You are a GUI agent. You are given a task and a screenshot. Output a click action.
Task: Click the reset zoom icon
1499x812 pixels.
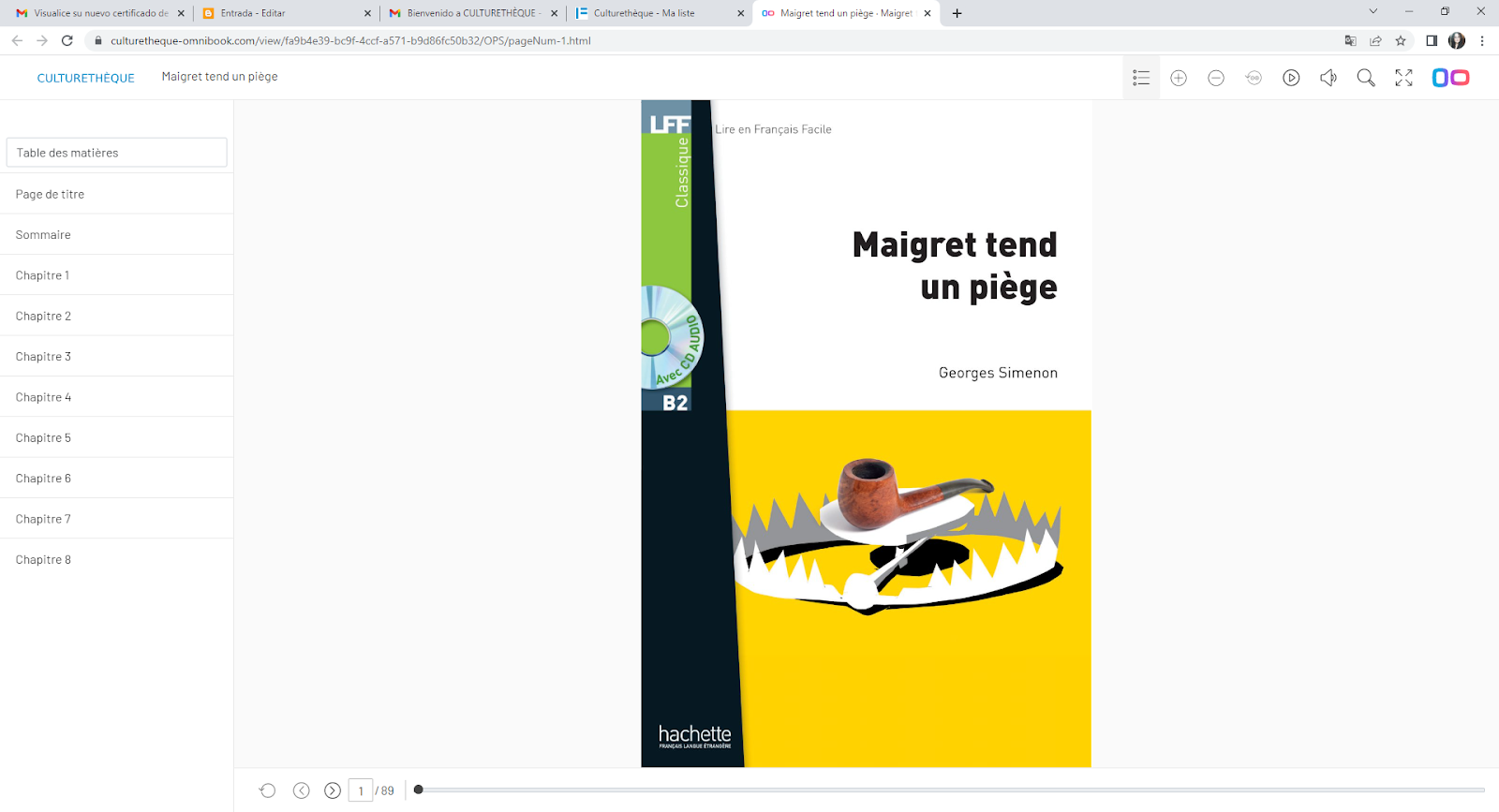point(1254,78)
